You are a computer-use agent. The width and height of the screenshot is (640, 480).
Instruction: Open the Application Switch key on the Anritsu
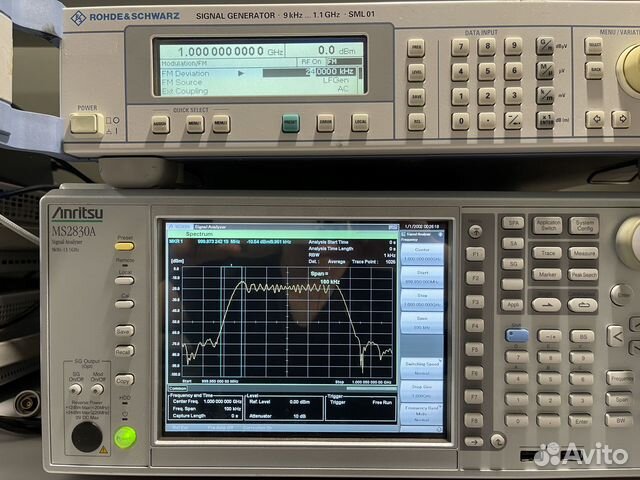pyautogui.click(x=548, y=225)
